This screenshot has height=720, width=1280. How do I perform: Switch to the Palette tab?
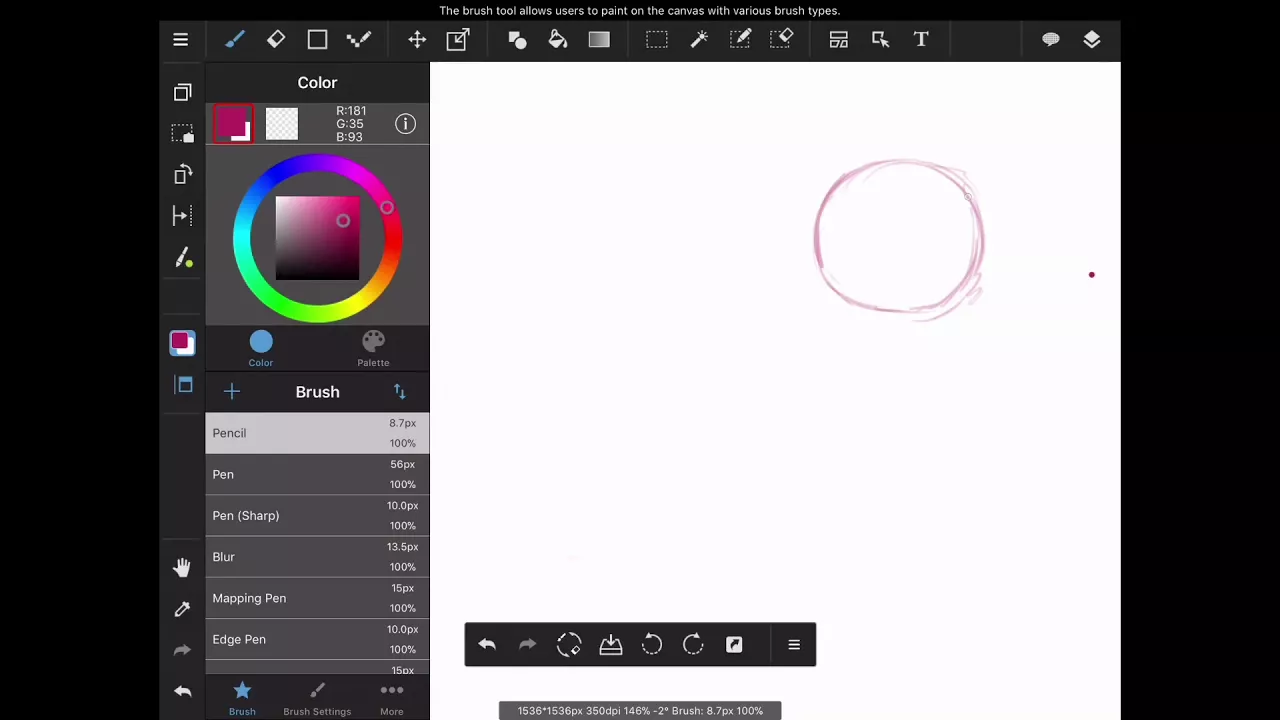pos(373,349)
